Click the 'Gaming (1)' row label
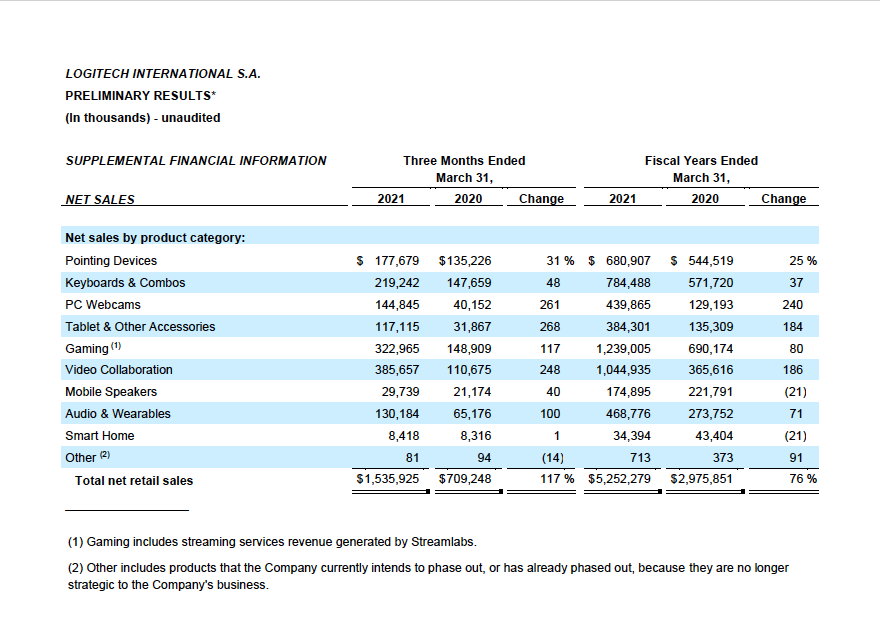Viewport: 880px width, 633px height. coord(93,348)
